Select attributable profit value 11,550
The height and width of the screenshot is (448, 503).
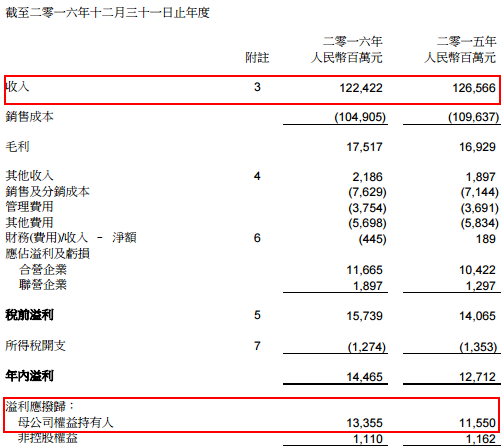tap(477, 423)
